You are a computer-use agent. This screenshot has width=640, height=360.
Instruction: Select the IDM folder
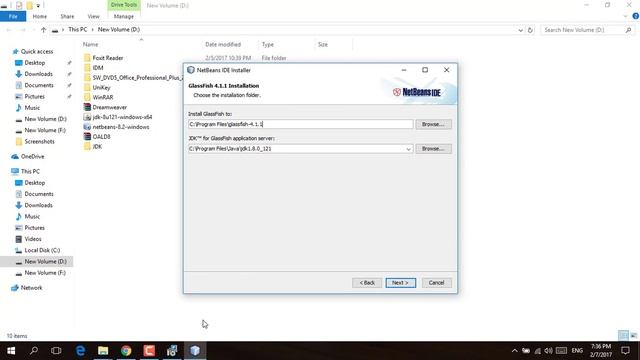point(98,68)
